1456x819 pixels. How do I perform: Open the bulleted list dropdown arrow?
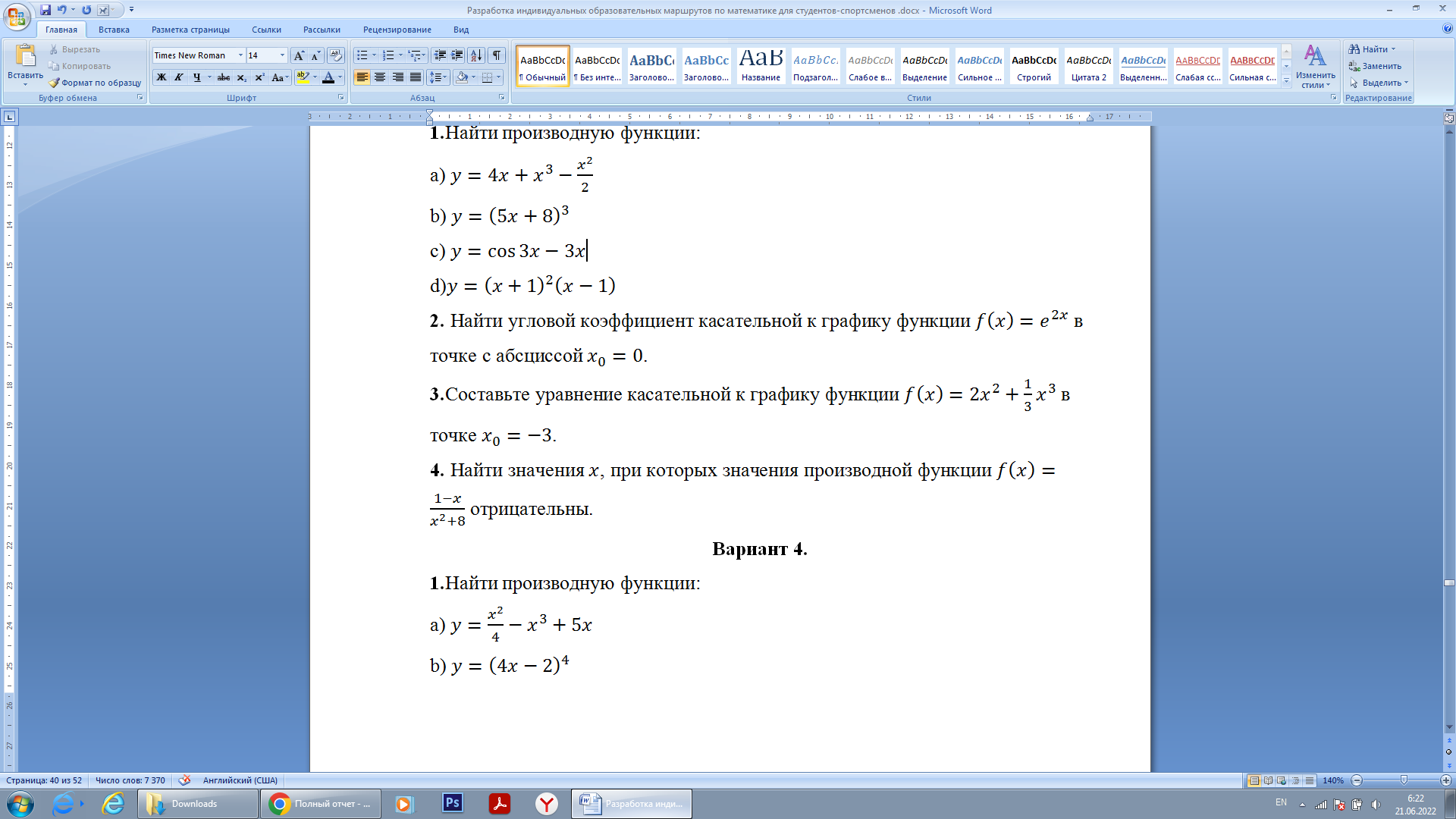point(374,55)
